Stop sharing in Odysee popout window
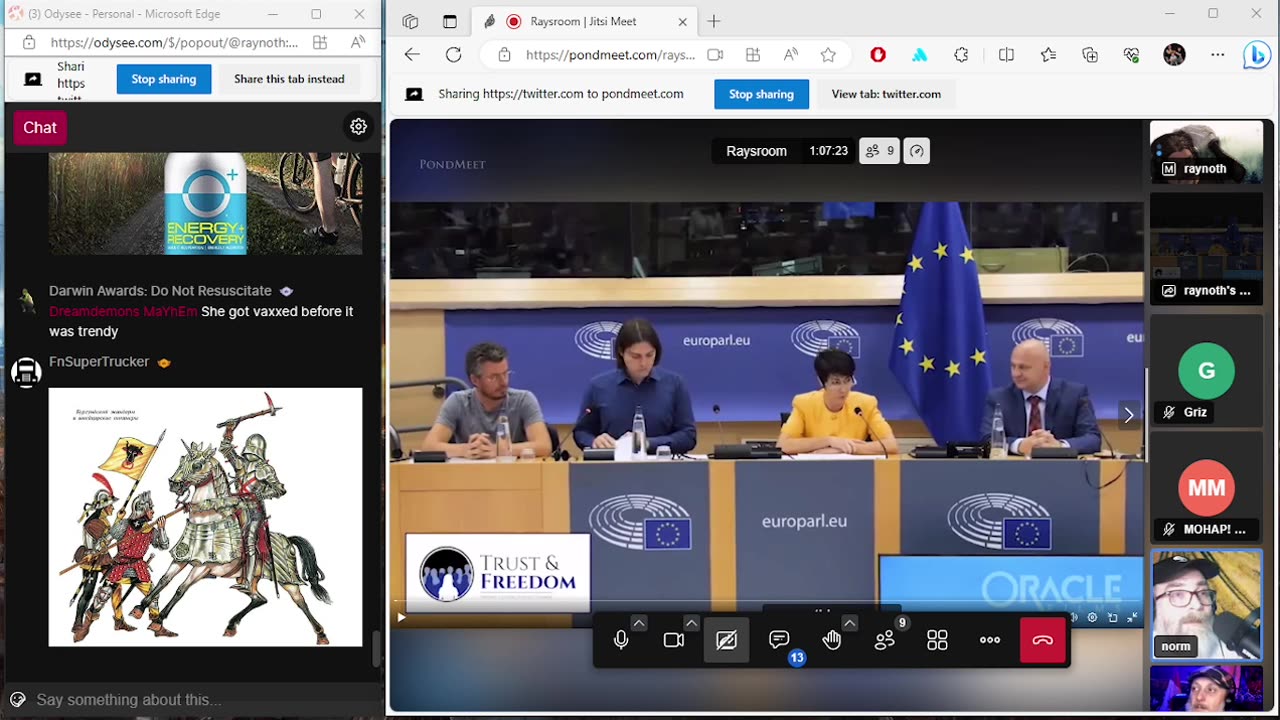Image resolution: width=1280 pixels, height=720 pixels. click(163, 79)
